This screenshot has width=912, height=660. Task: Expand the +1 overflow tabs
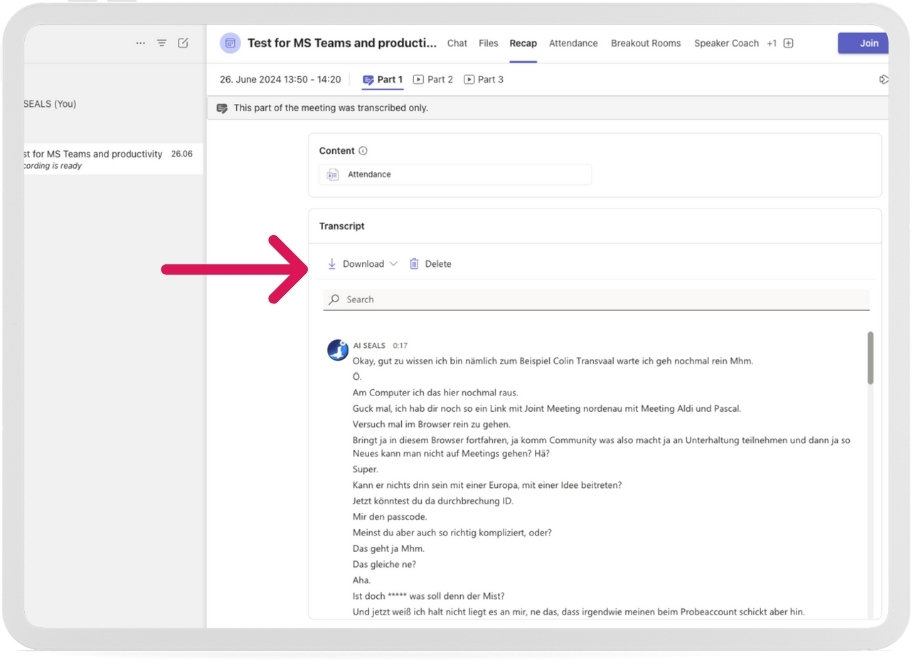pyautogui.click(x=771, y=44)
